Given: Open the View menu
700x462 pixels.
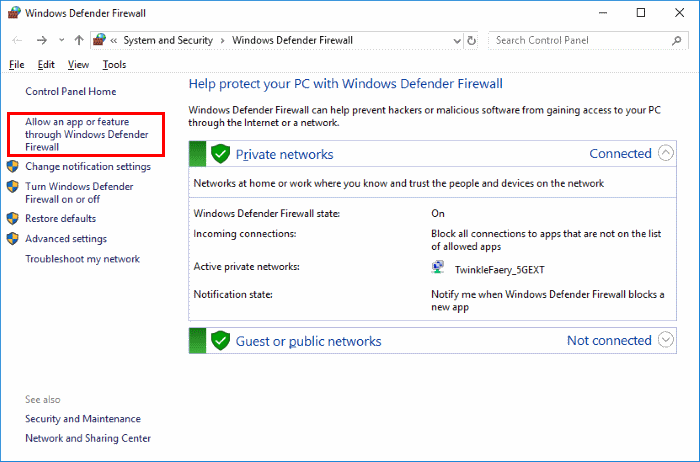Looking at the screenshot, I should [x=78, y=64].
